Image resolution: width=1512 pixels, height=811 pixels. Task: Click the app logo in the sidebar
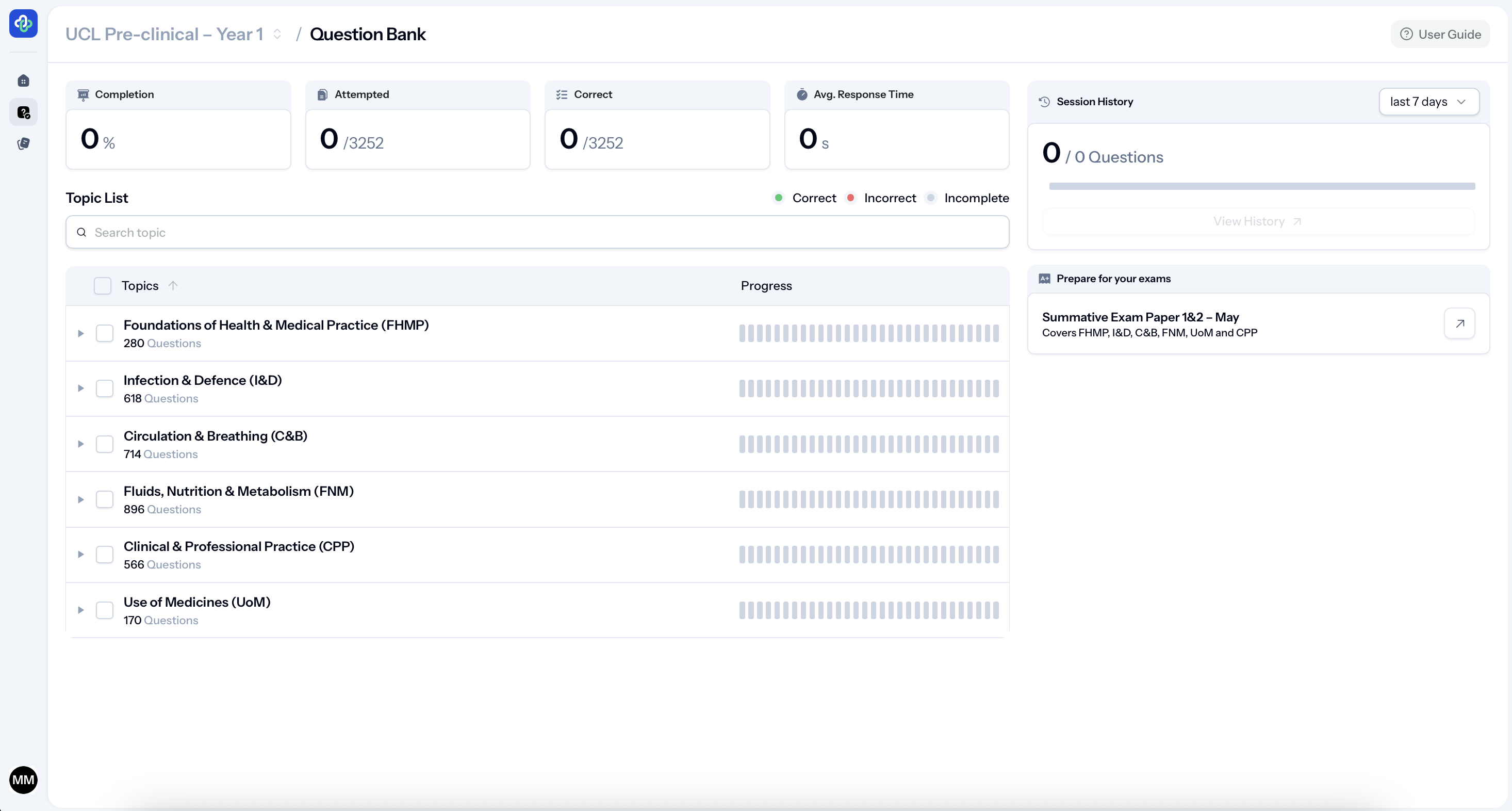pyautogui.click(x=24, y=24)
